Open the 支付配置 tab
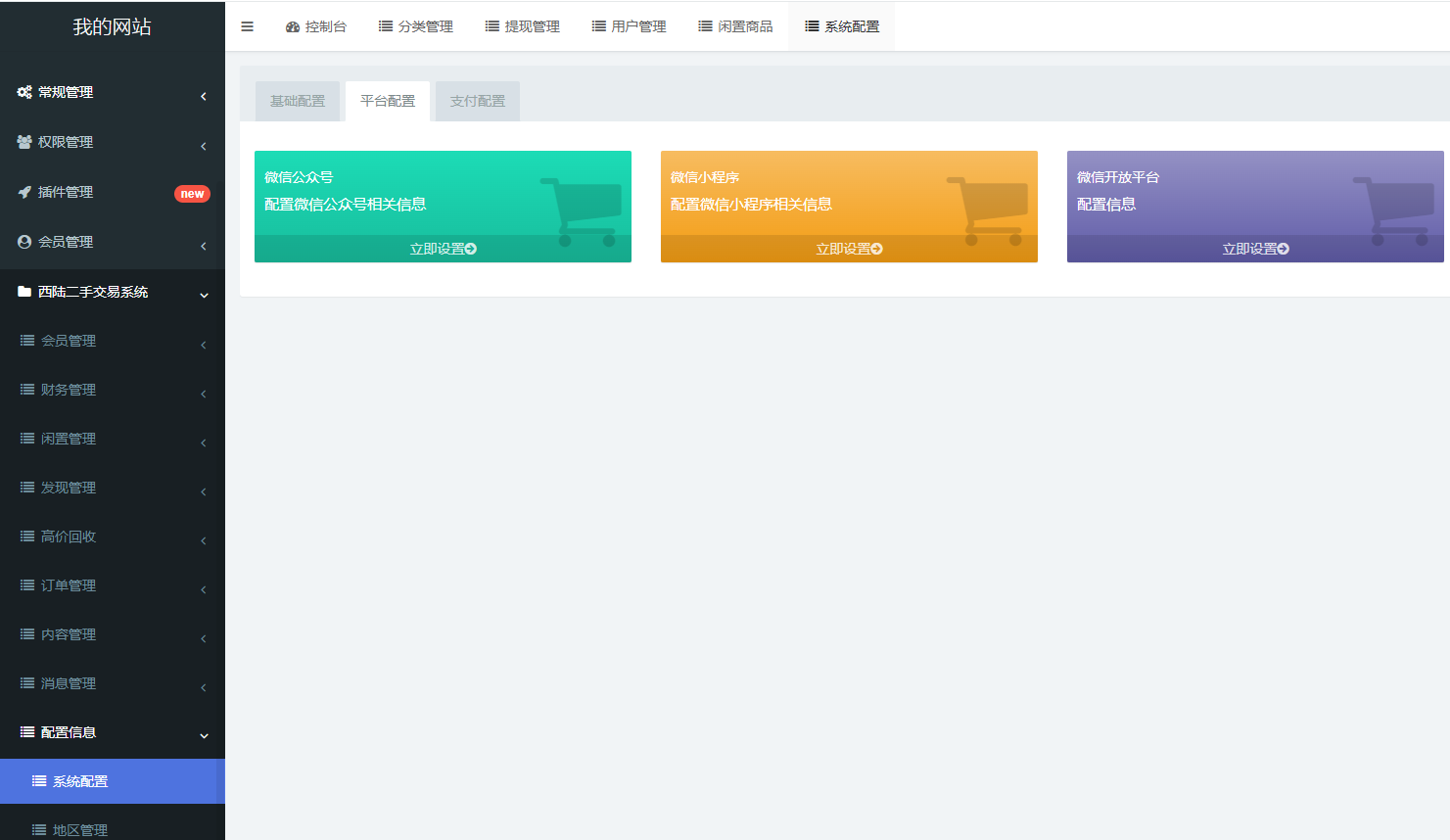 tap(478, 101)
